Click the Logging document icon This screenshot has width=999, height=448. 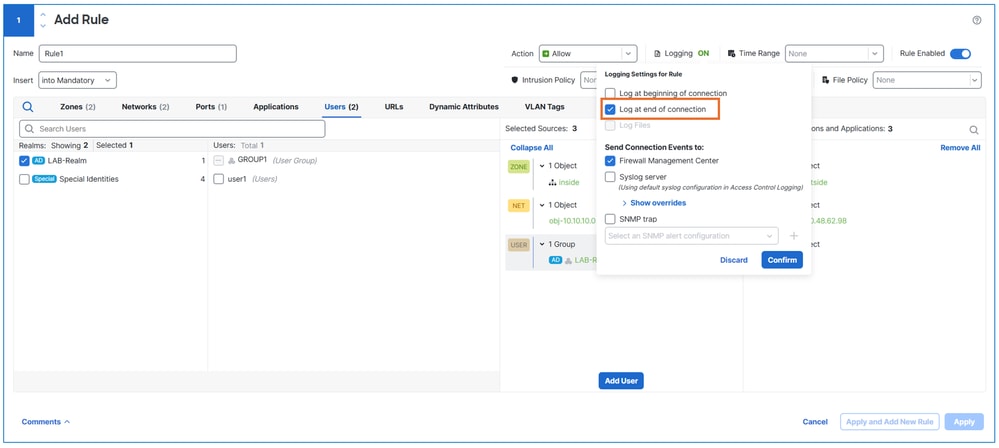[658, 54]
